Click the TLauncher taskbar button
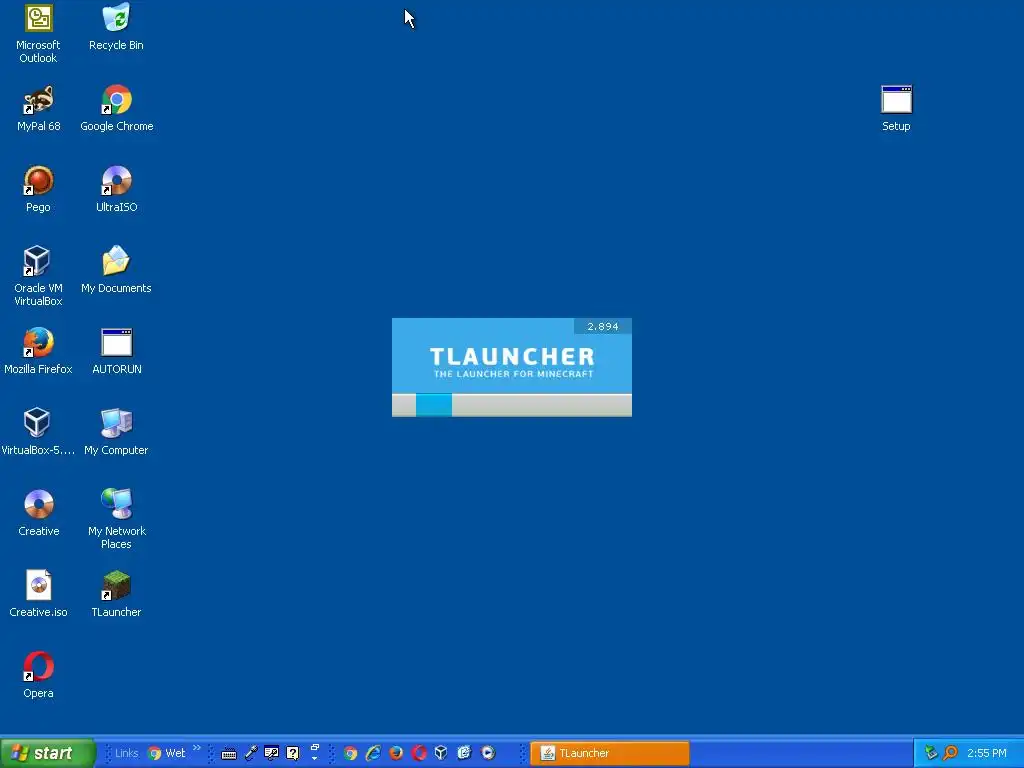 pyautogui.click(x=609, y=753)
